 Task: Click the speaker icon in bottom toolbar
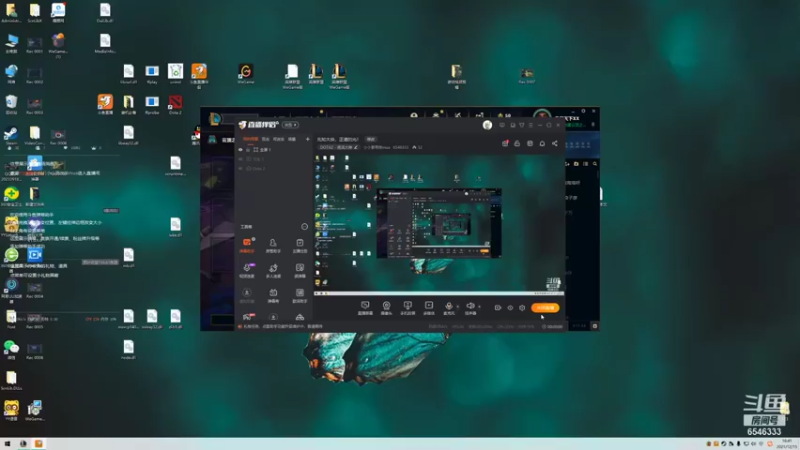coord(470,306)
